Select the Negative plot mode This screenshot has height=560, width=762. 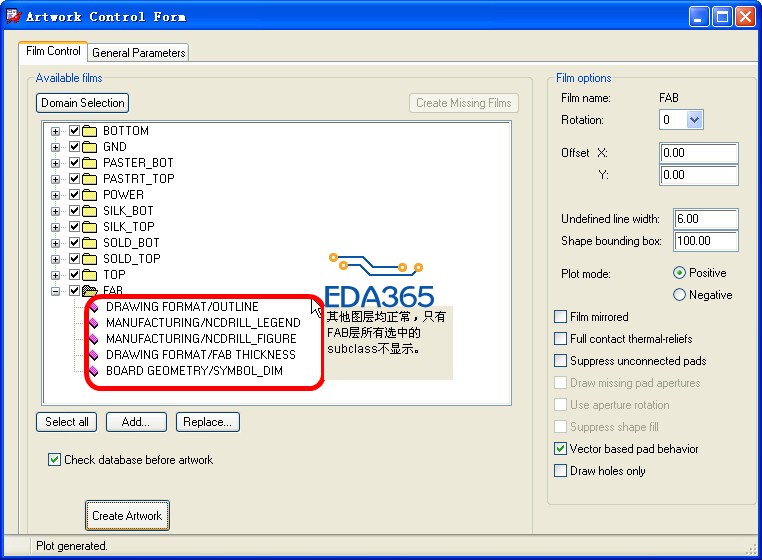[679, 295]
